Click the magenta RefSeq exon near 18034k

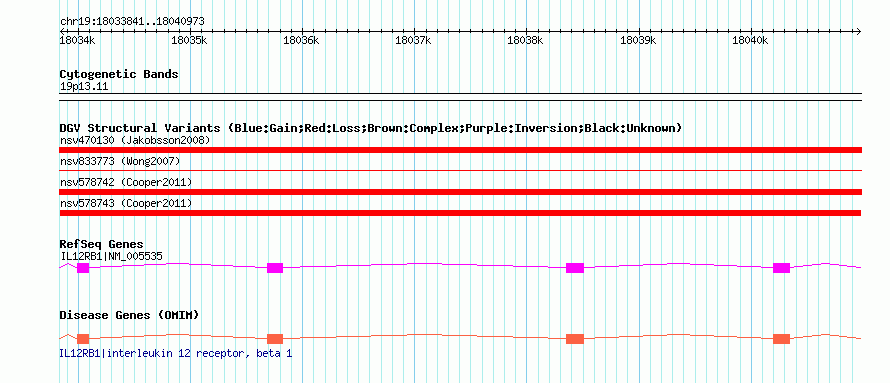tap(83, 268)
